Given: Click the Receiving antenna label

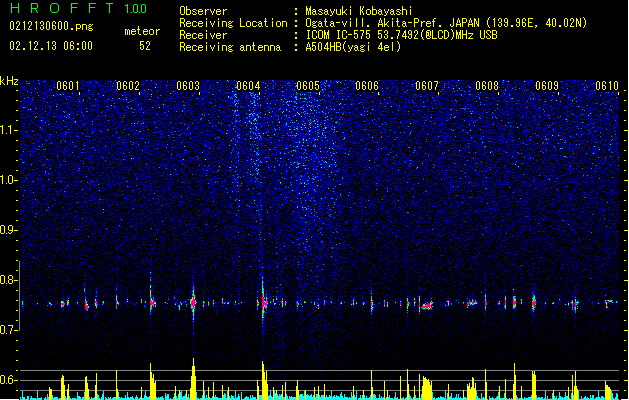Looking at the screenshot, I should point(230,47).
